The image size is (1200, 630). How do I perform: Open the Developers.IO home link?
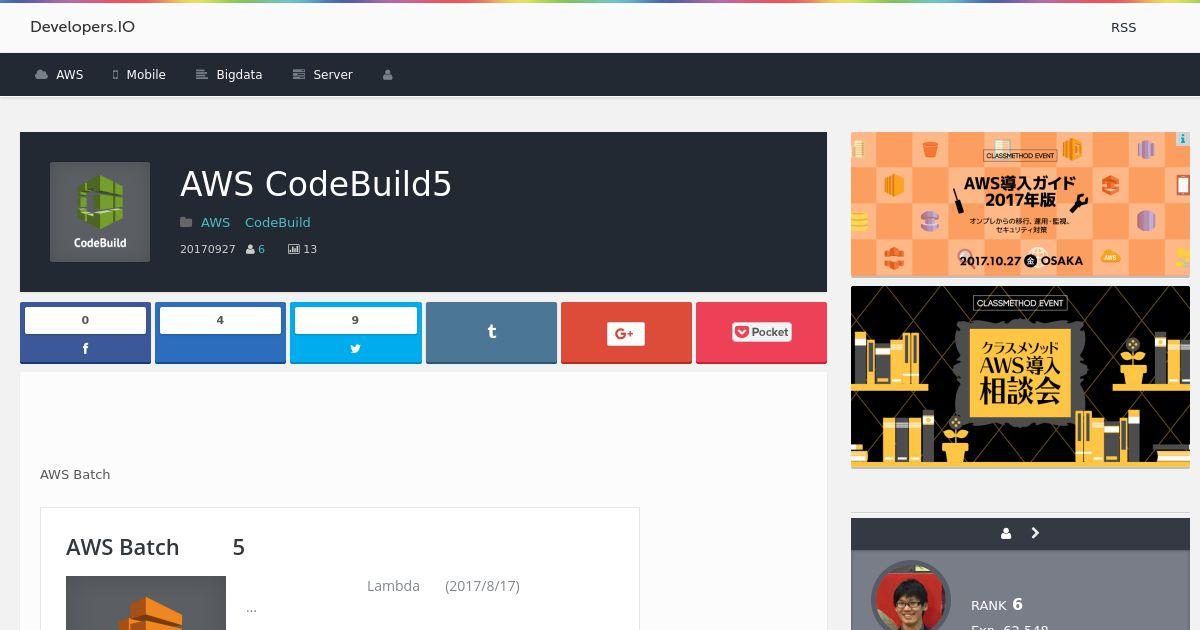click(82, 27)
